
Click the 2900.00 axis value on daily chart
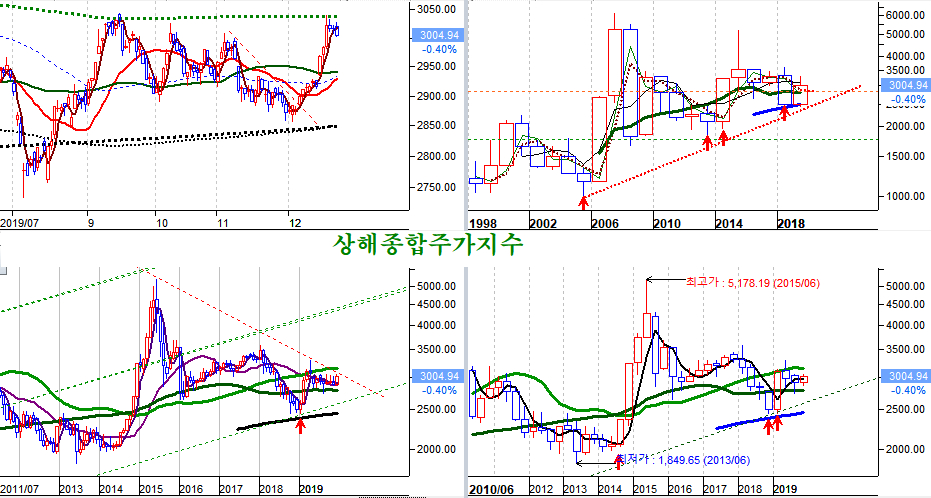[436, 96]
